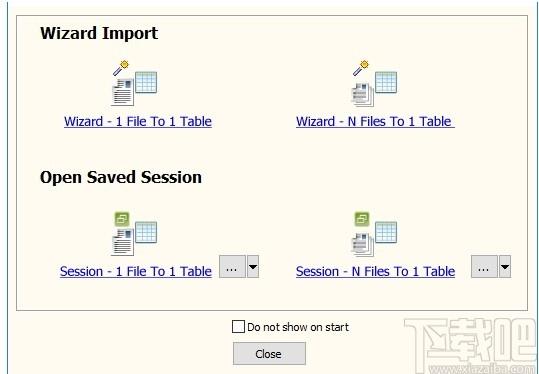
Task: Expand the dropdown arrow beside Session - N Files To 1 Table
Action: click(x=505, y=266)
